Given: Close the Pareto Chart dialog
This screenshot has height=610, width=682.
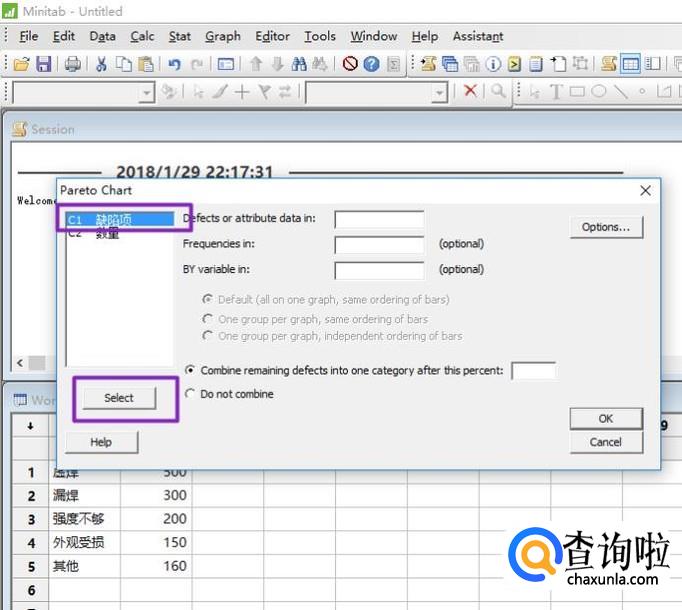Looking at the screenshot, I should click(645, 190).
